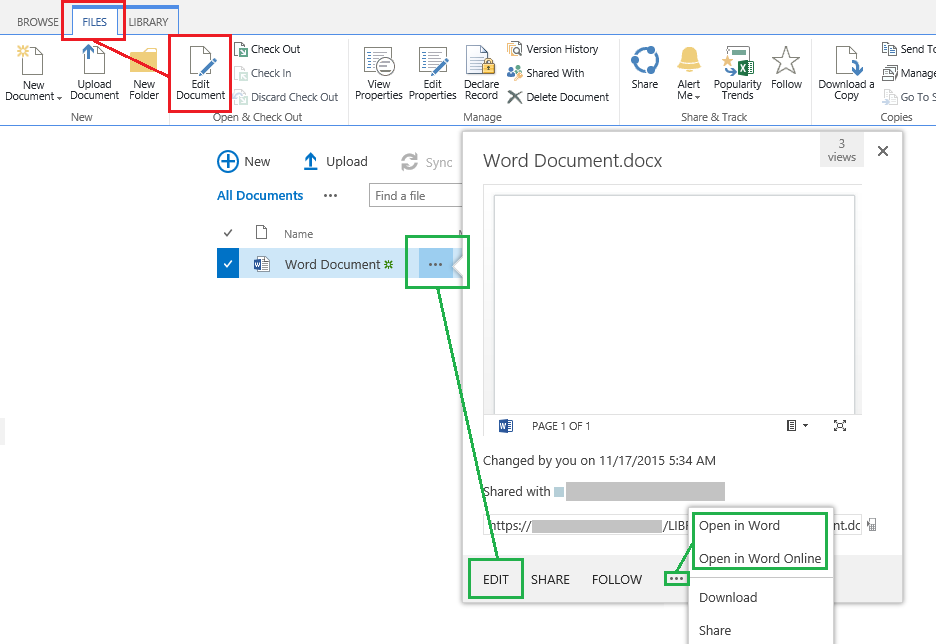
Task: Choose Share from context menu
Action: point(715,630)
